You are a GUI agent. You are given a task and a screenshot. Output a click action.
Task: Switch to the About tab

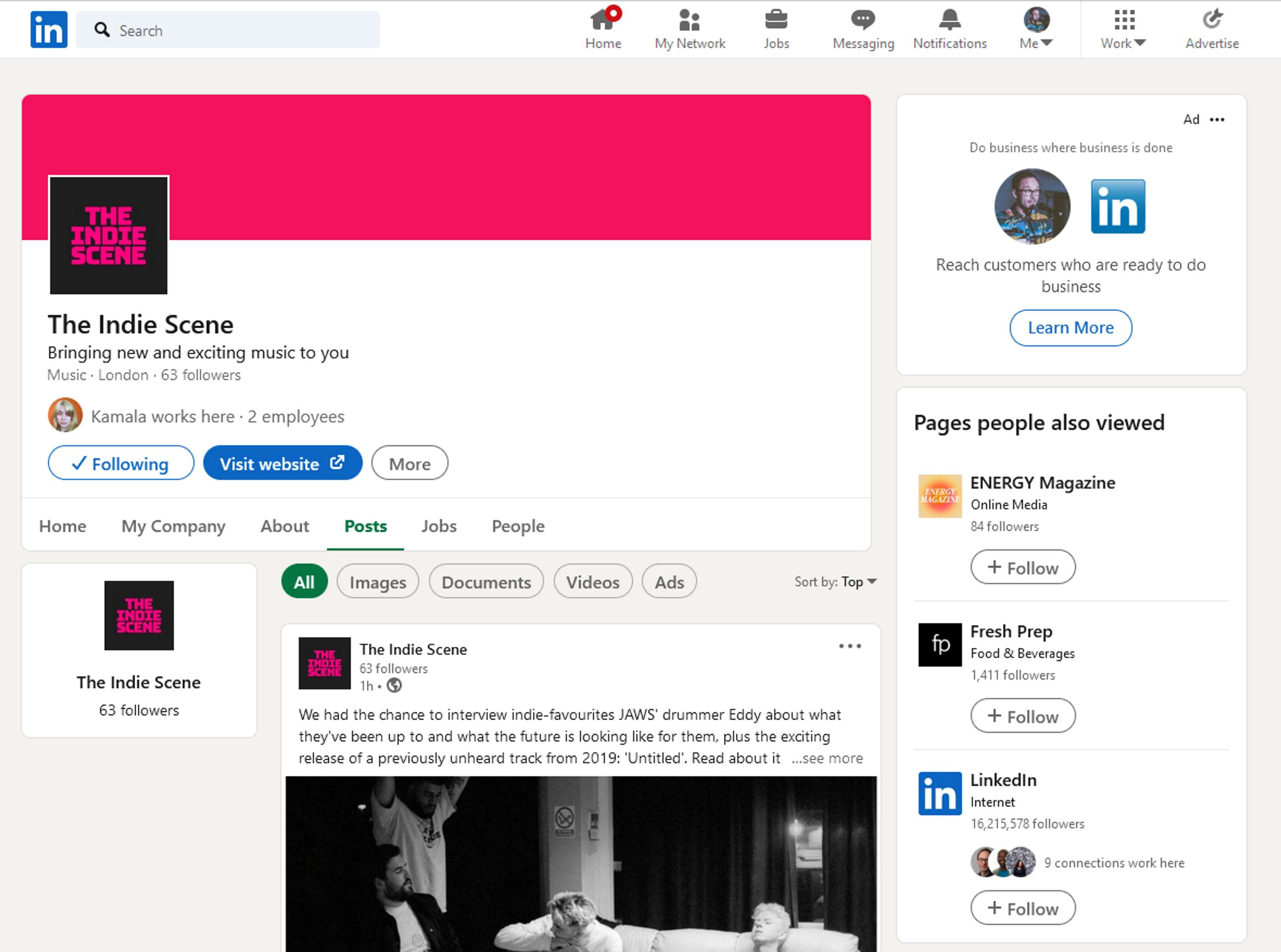pos(285,526)
